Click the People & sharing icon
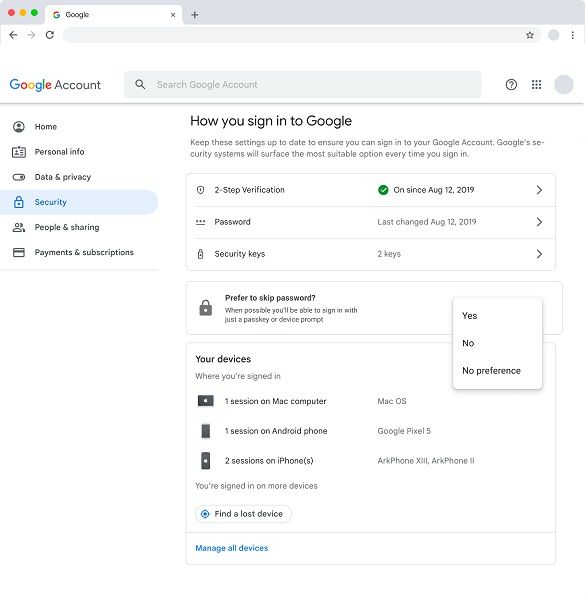This screenshot has height=600, width=585. tap(19, 227)
